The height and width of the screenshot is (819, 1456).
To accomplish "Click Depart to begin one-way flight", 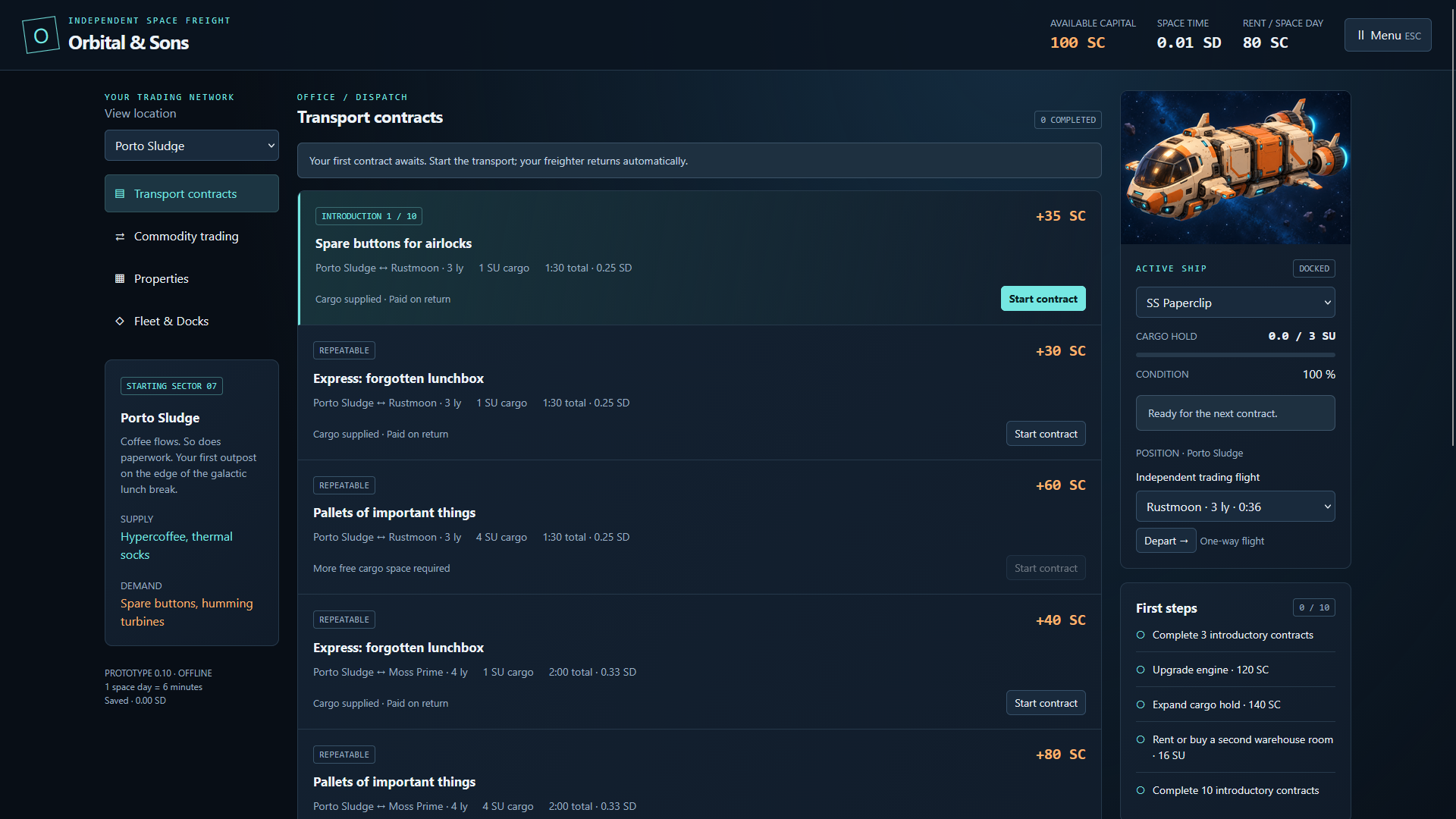I will point(1166,541).
